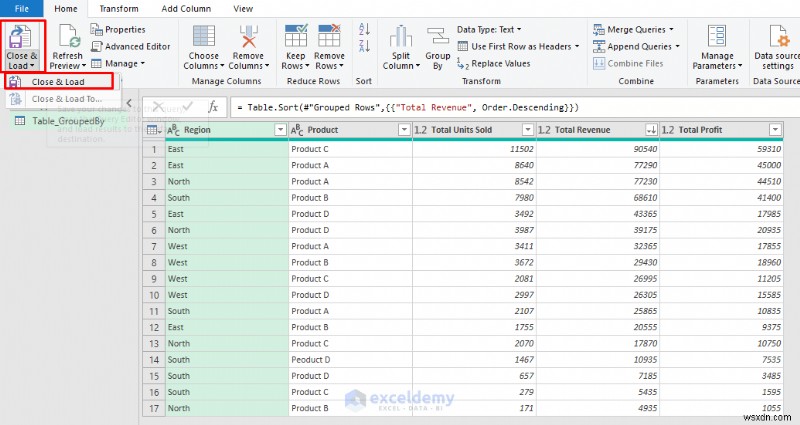The height and width of the screenshot is (425, 800).
Task: Click the Total Profit data type icon
Action: 668,130
